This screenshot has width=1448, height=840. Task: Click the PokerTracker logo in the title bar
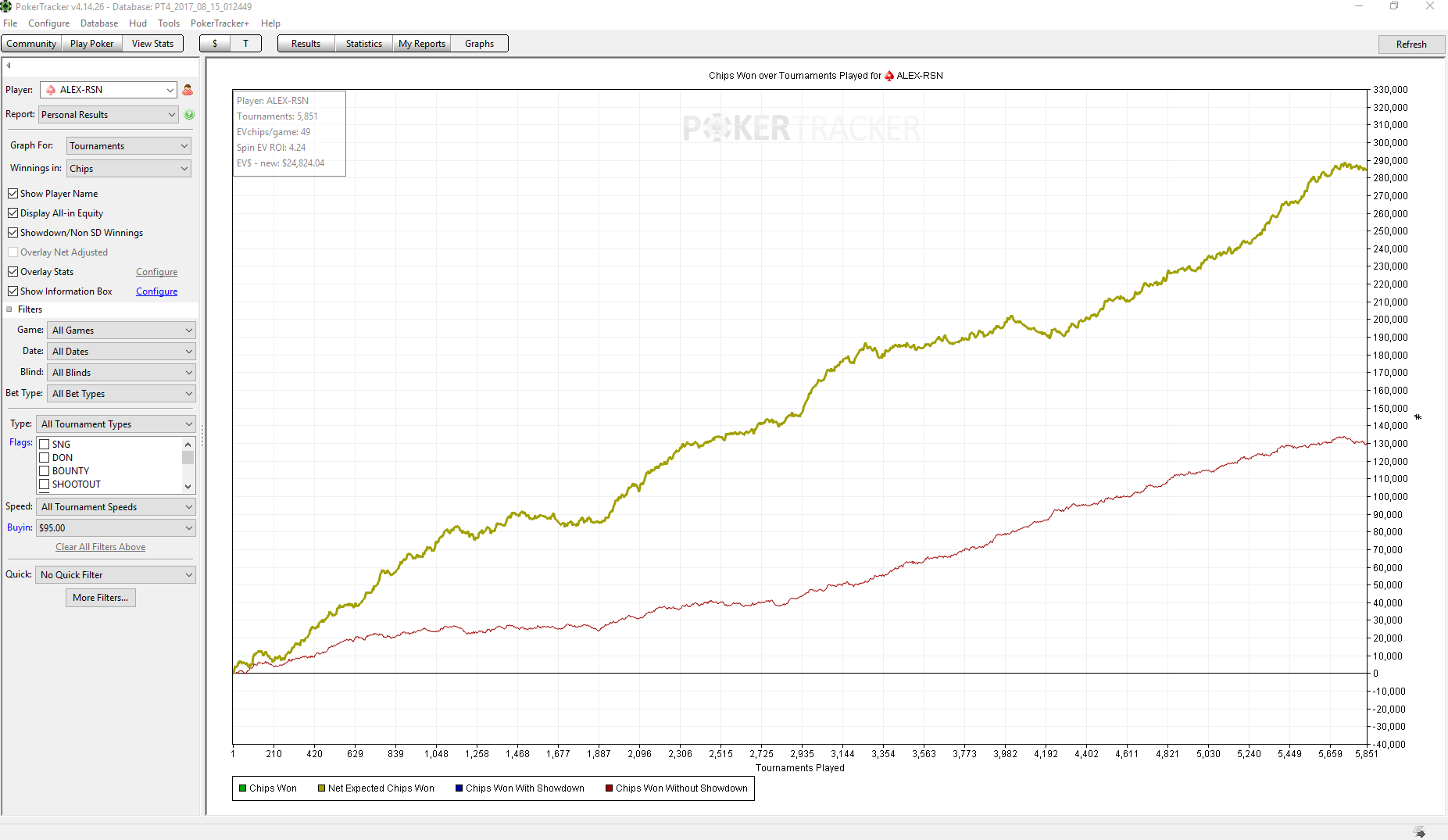pyautogui.click(x=6, y=7)
